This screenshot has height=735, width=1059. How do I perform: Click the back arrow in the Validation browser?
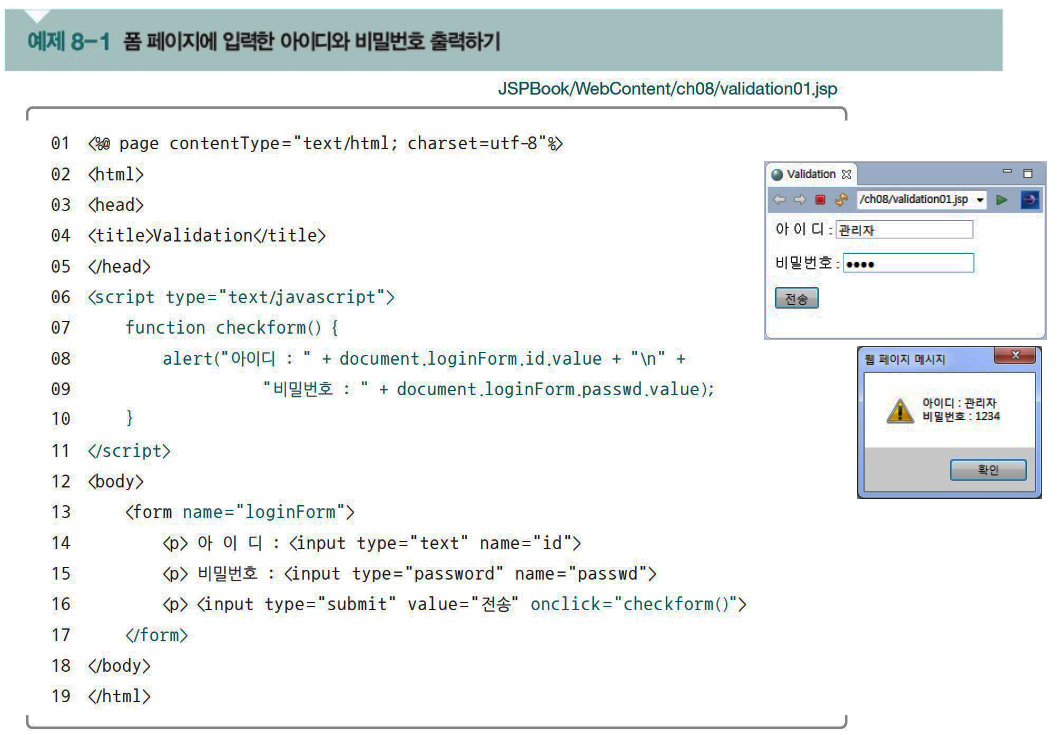pyautogui.click(x=779, y=199)
